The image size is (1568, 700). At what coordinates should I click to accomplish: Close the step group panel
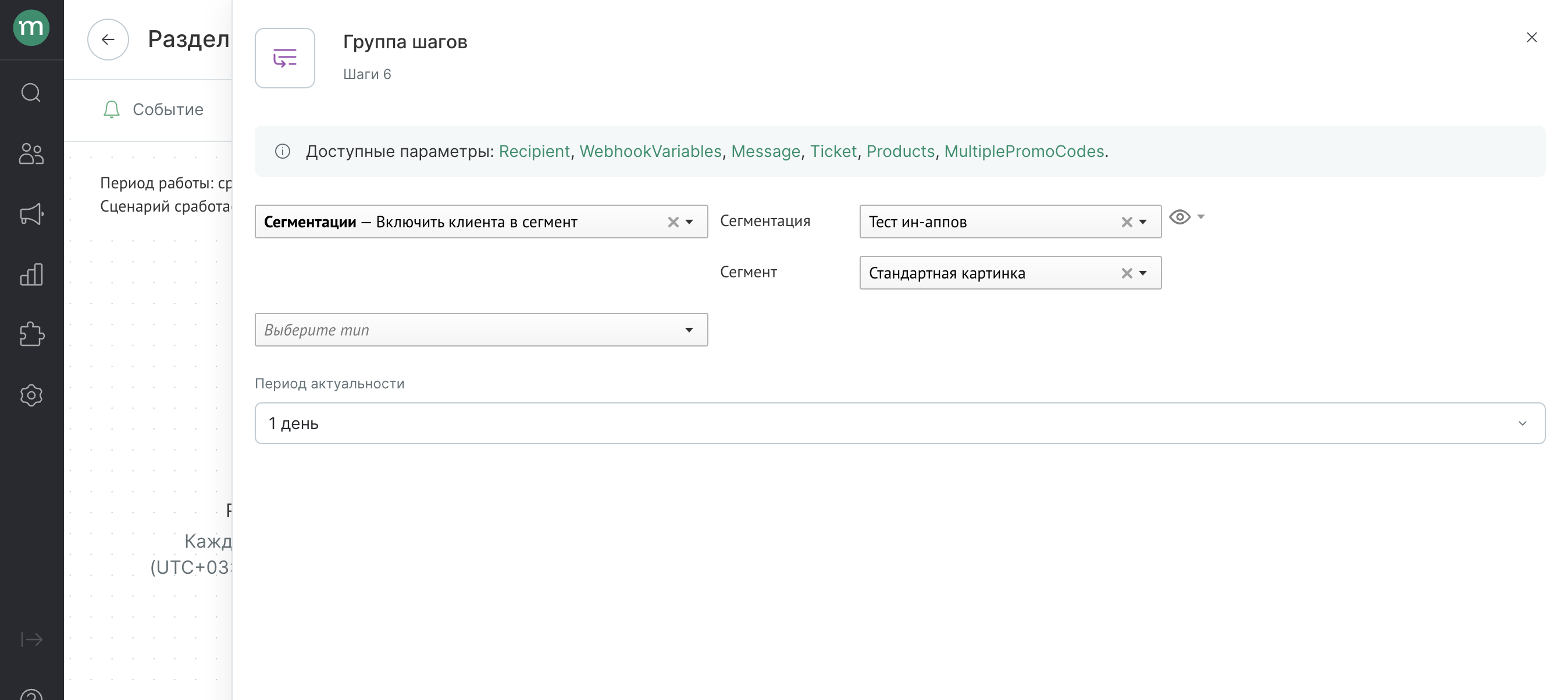(1531, 38)
